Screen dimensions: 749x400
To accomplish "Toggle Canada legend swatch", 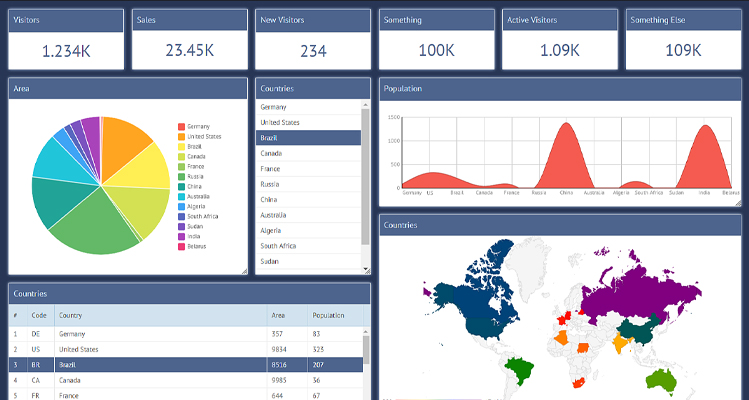I will point(182,157).
